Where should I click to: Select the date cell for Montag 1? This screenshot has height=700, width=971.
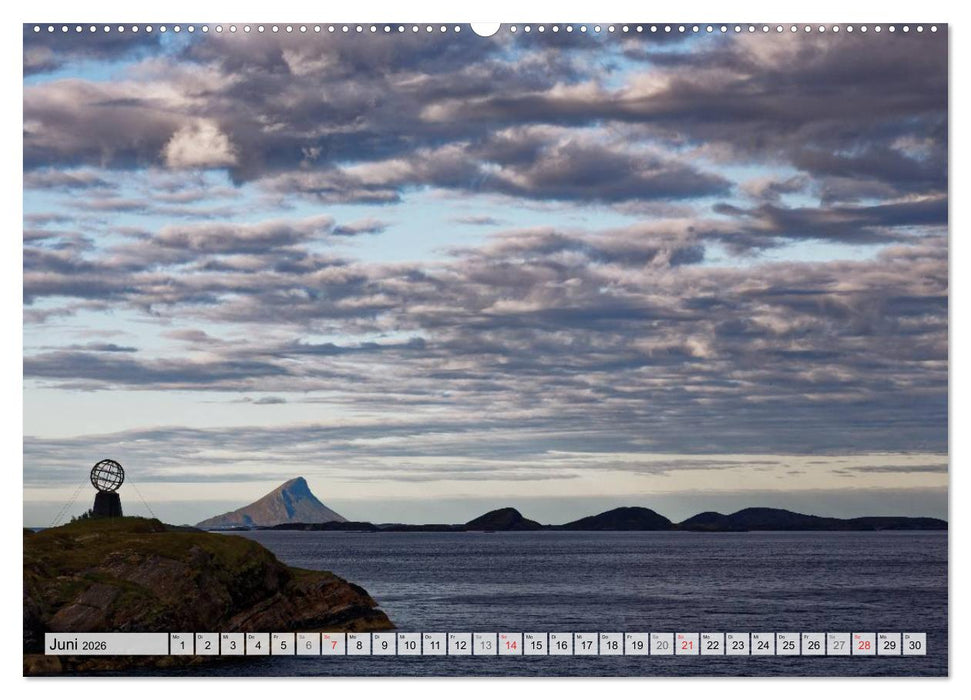point(182,644)
